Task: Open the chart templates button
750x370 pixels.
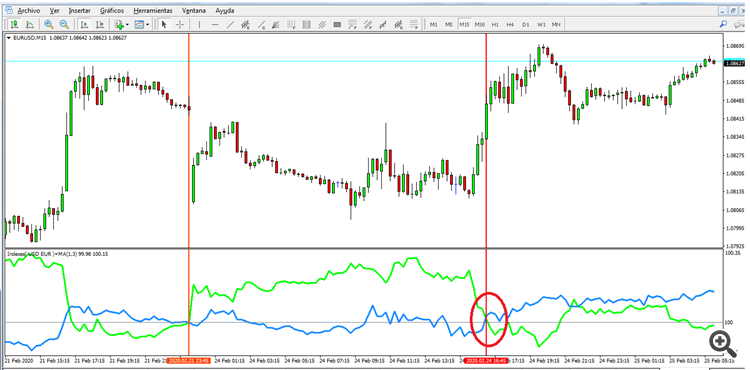Action: [139, 24]
